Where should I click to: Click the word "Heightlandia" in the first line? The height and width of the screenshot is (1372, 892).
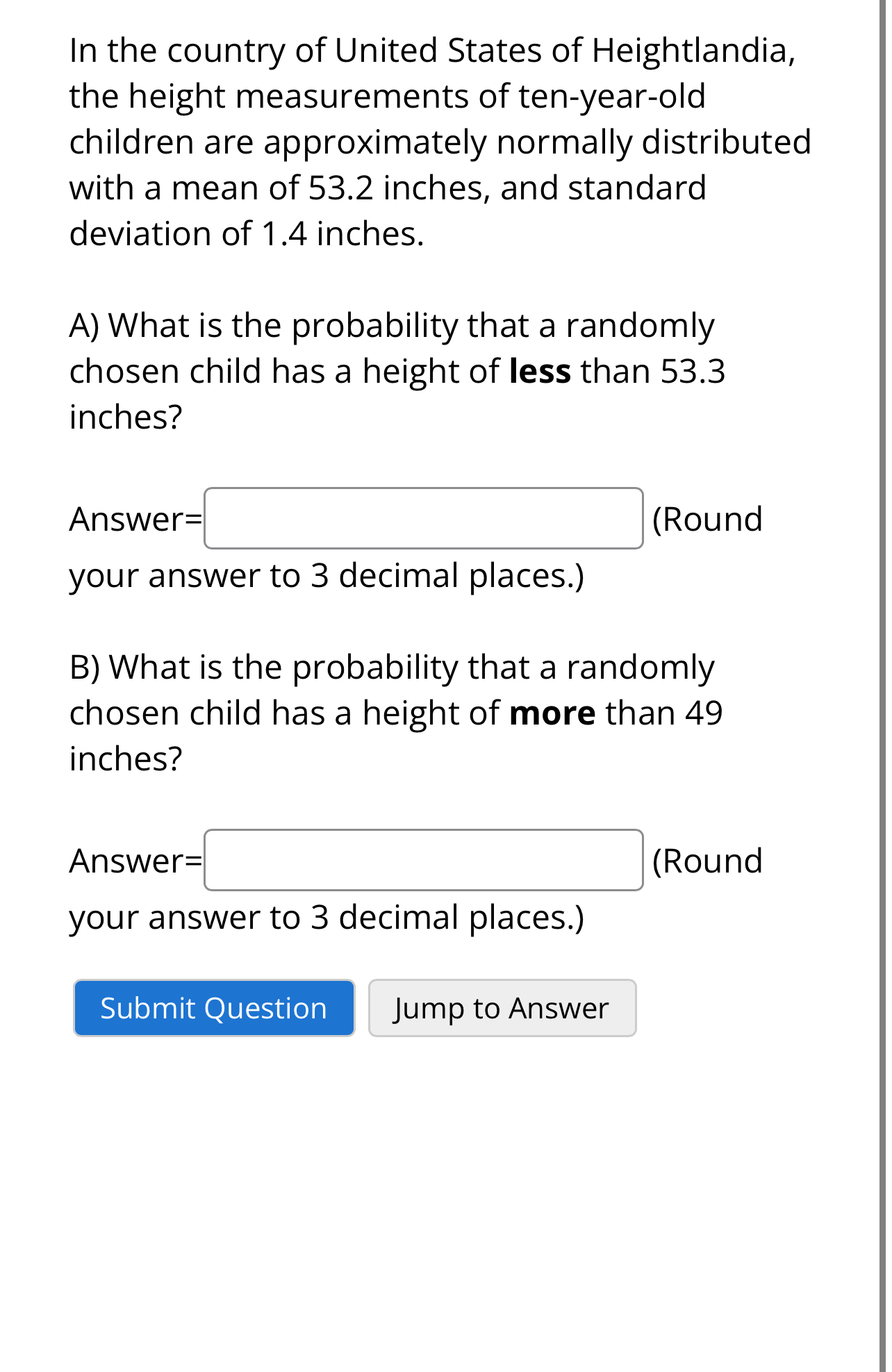tap(693, 51)
